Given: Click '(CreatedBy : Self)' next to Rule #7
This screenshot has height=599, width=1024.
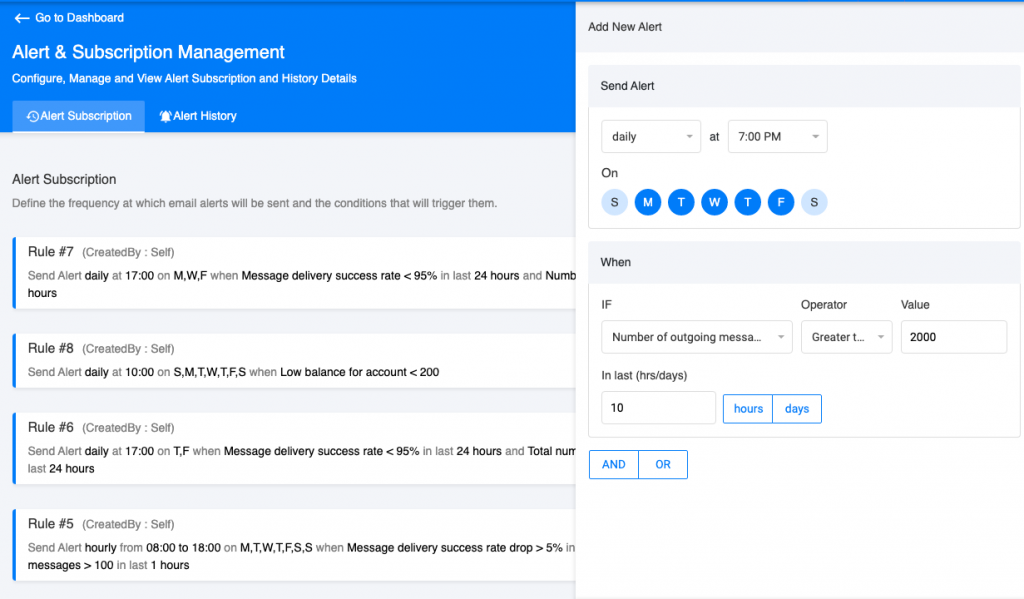Looking at the screenshot, I should pos(128,252).
